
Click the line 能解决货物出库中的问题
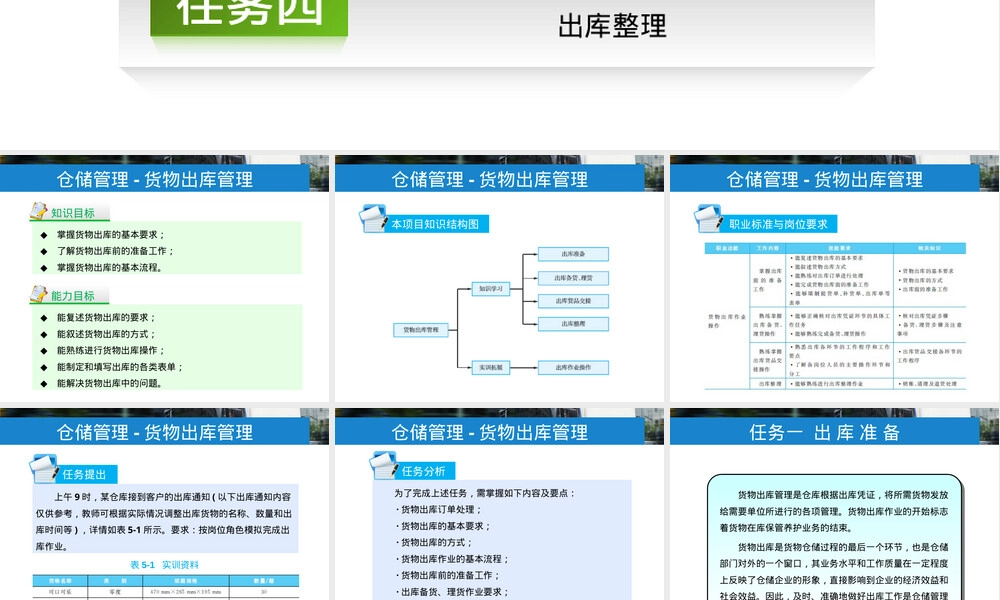click(109, 384)
